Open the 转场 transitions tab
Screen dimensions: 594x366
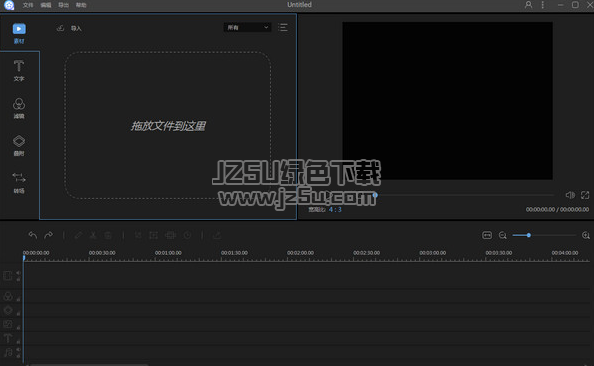click(19, 183)
